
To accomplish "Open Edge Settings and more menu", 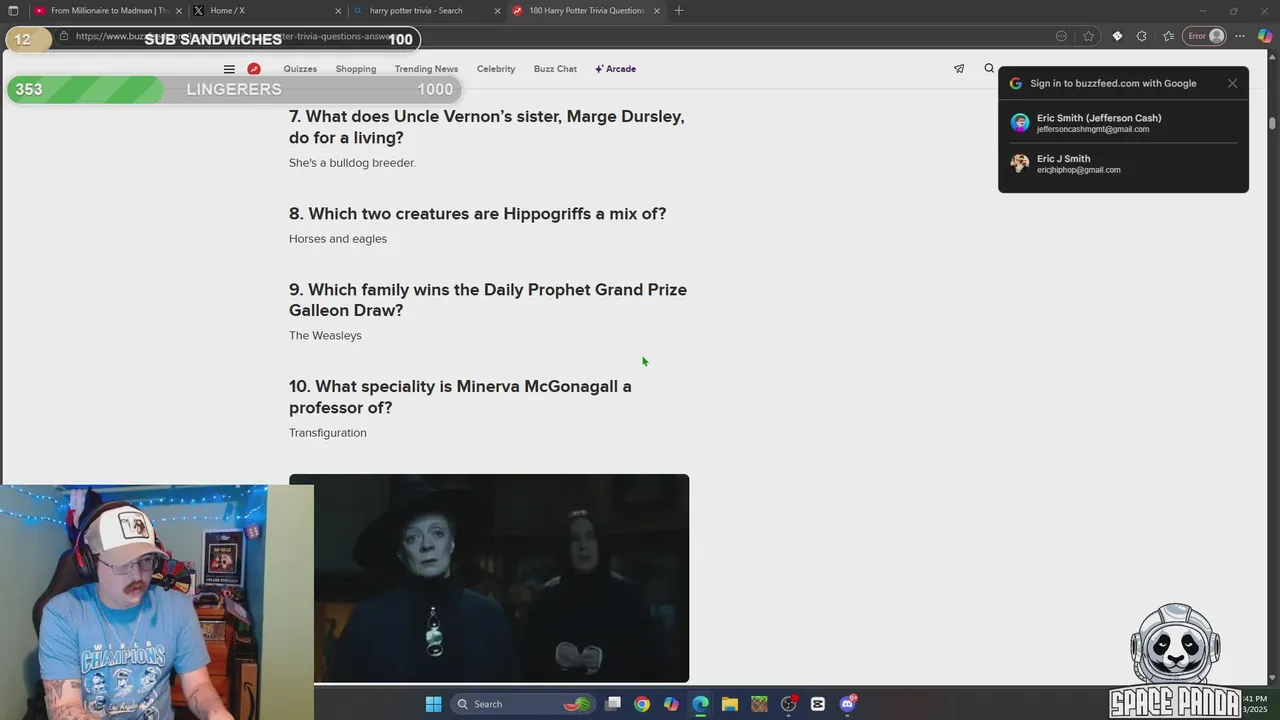I will tap(1240, 36).
